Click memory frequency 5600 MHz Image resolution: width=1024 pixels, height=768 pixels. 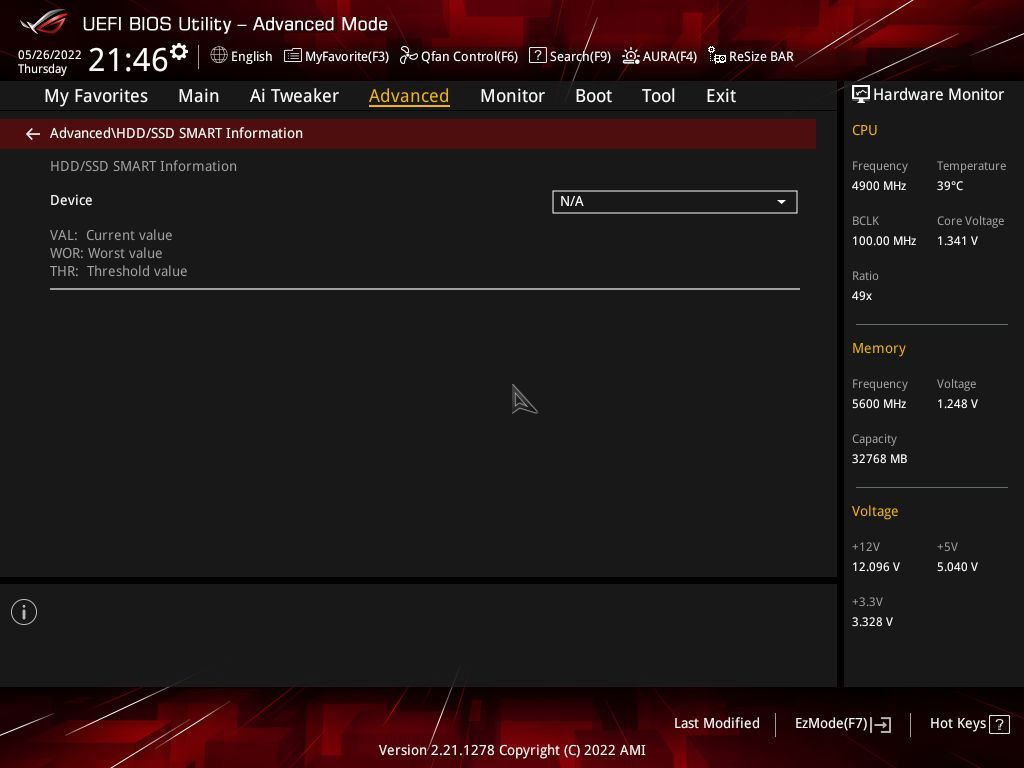pos(878,404)
